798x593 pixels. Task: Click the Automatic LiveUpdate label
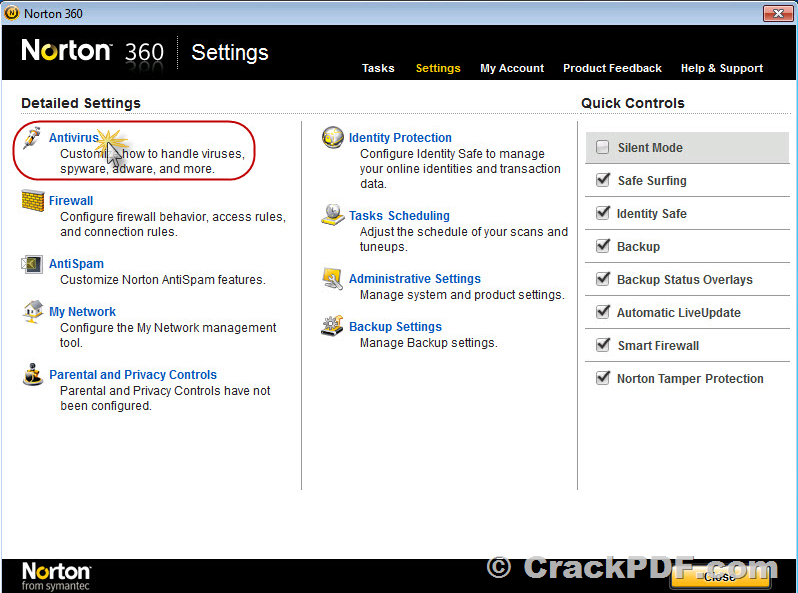tap(678, 313)
